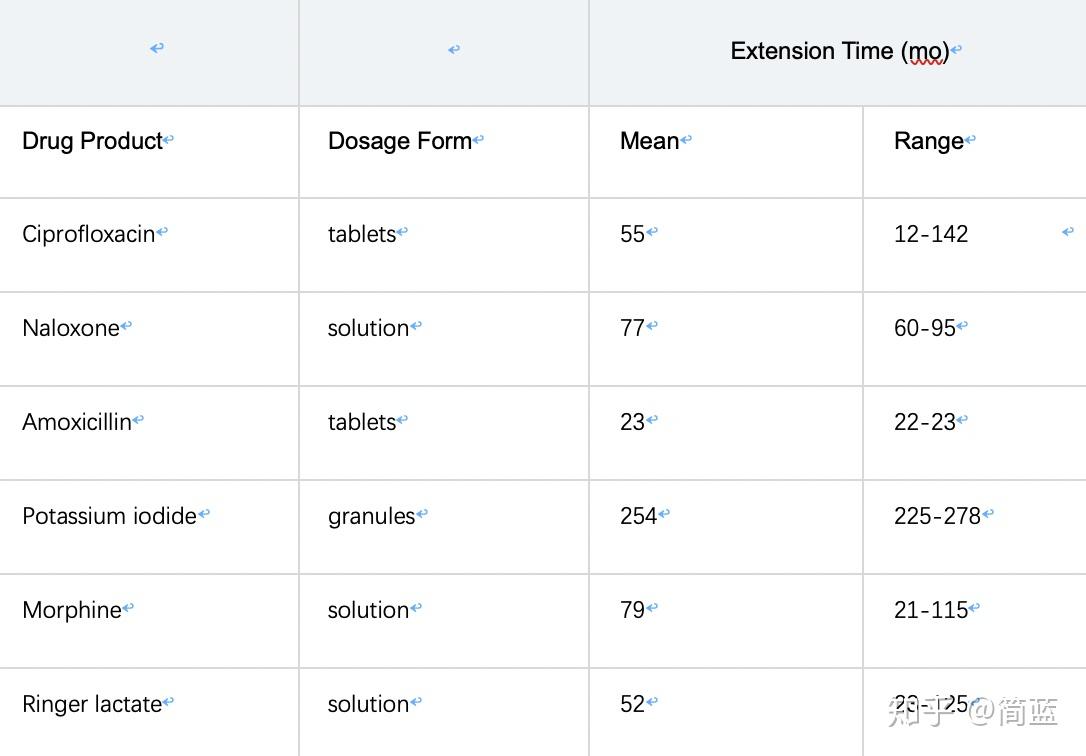Click the range value 12-142
The image size is (1086, 756).
pyautogui.click(x=931, y=234)
